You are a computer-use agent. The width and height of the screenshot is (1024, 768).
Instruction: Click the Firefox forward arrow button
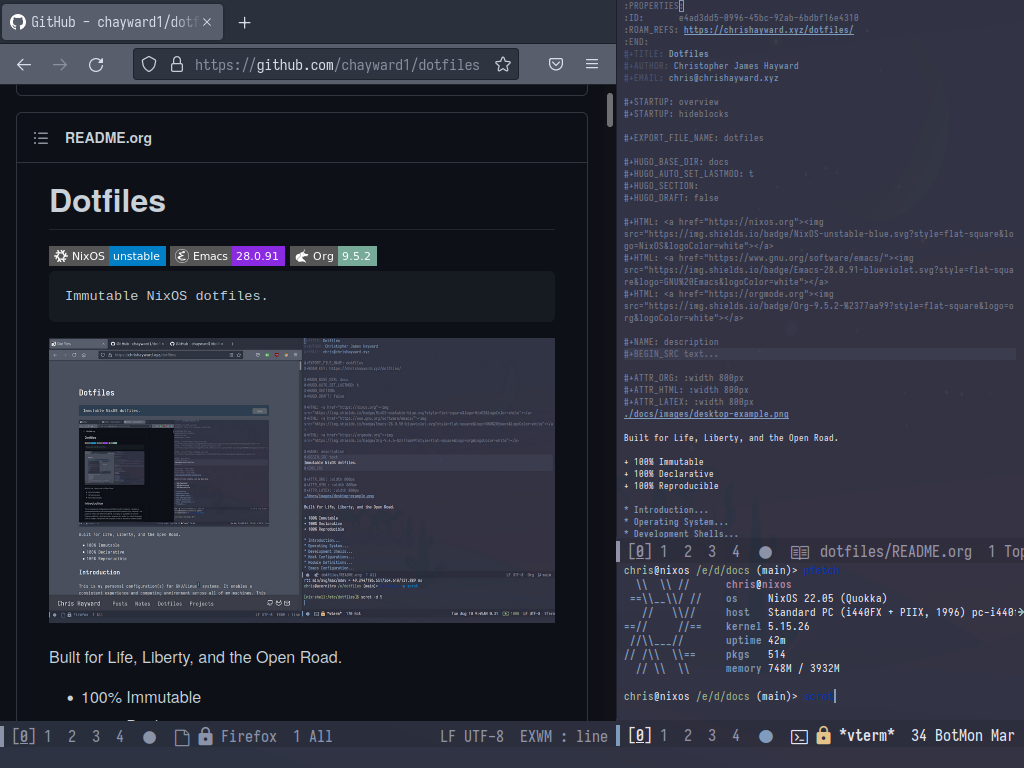(60, 65)
